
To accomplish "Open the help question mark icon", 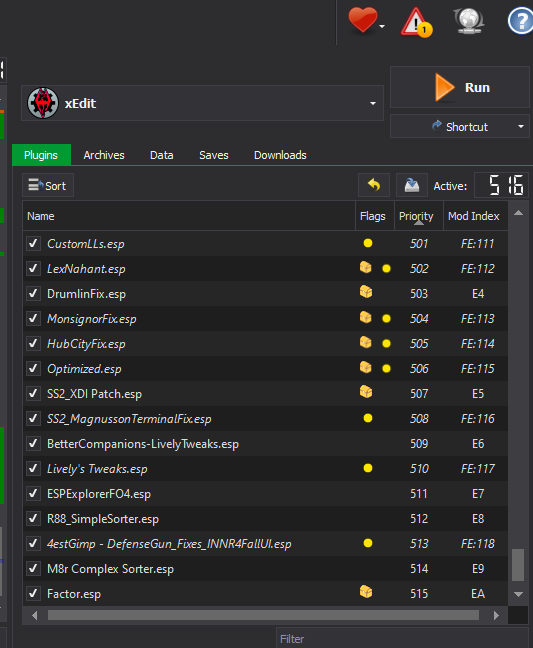I will pos(520,21).
